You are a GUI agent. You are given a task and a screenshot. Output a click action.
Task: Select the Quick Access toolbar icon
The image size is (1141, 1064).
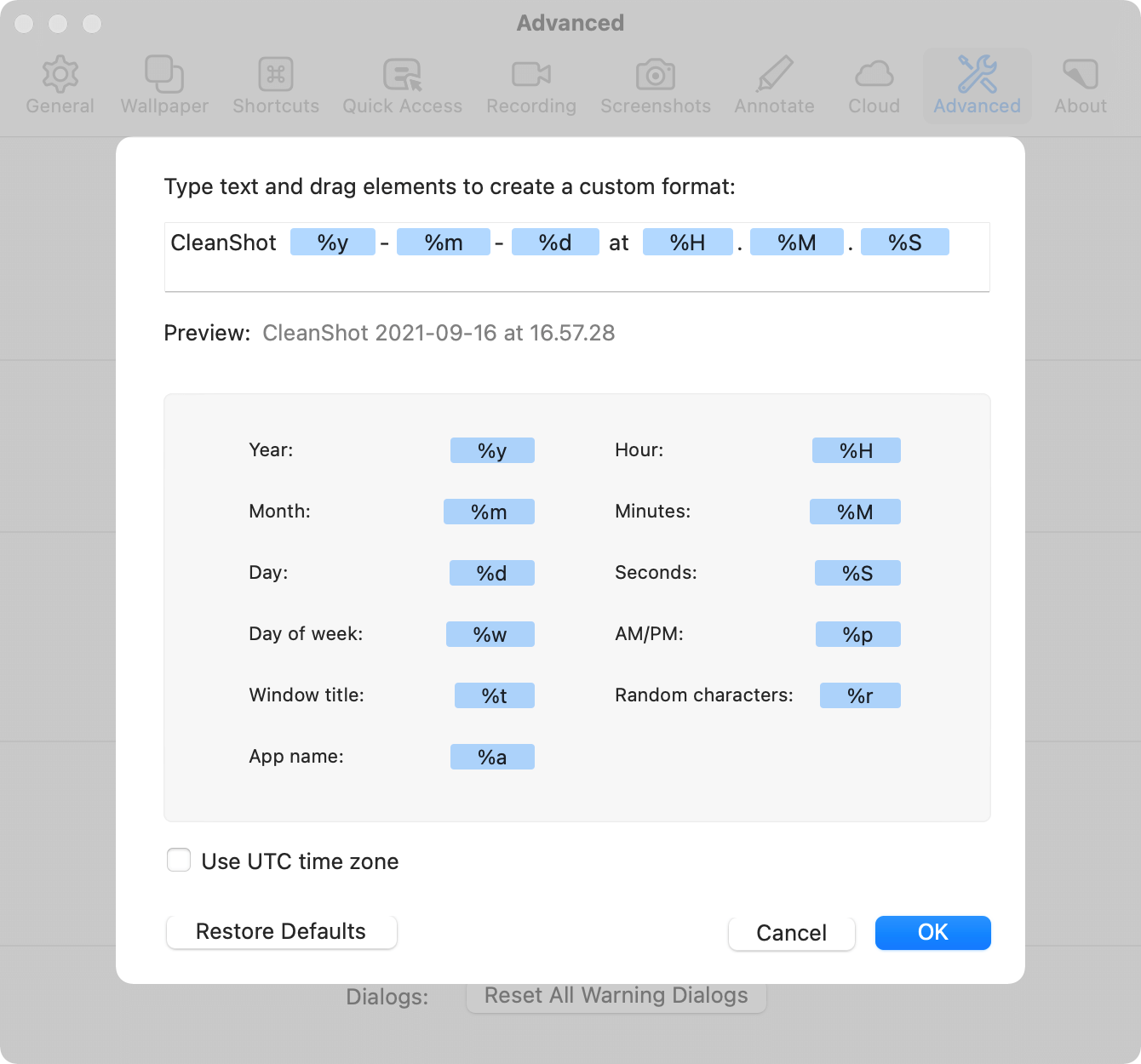(402, 75)
